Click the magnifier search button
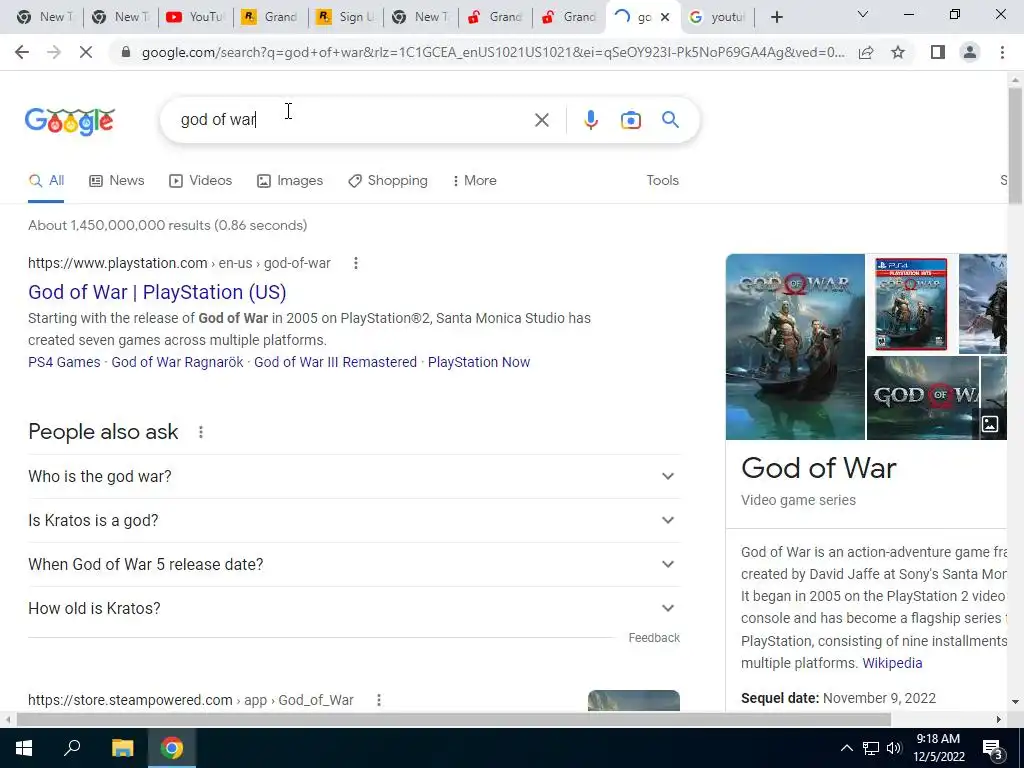1024x768 pixels. click(x=670, y=120)
